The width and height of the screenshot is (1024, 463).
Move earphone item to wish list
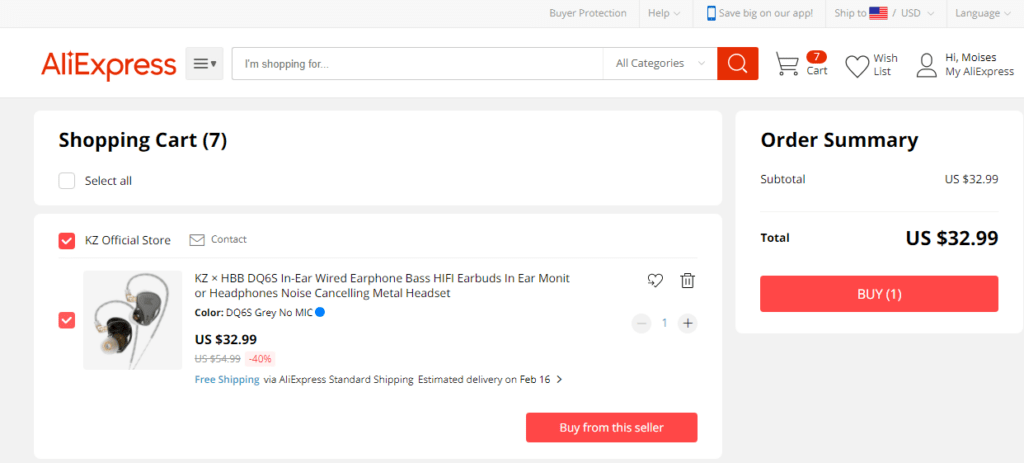click(655, 280)
